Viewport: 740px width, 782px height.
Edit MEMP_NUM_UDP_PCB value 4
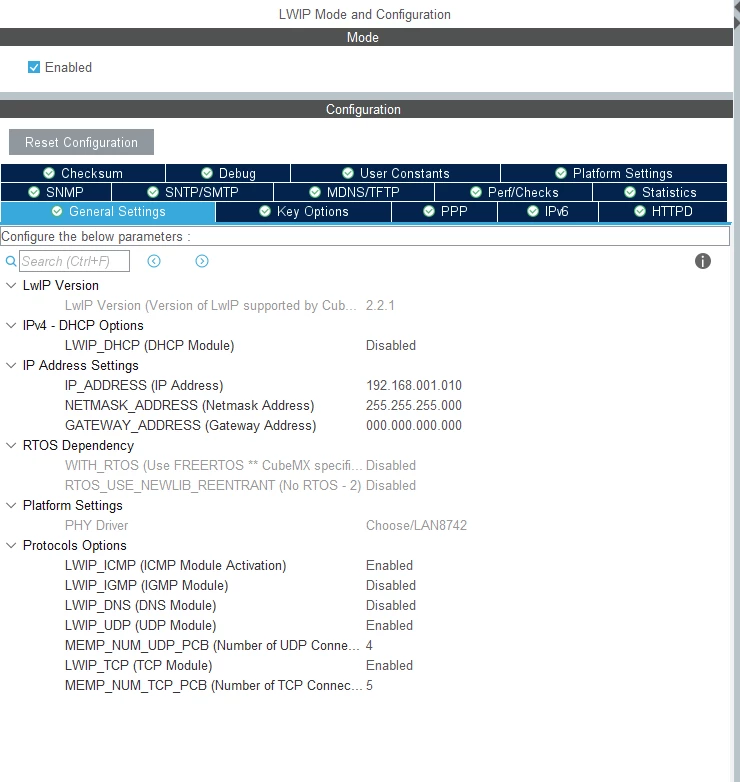click(x=369, y=645)
